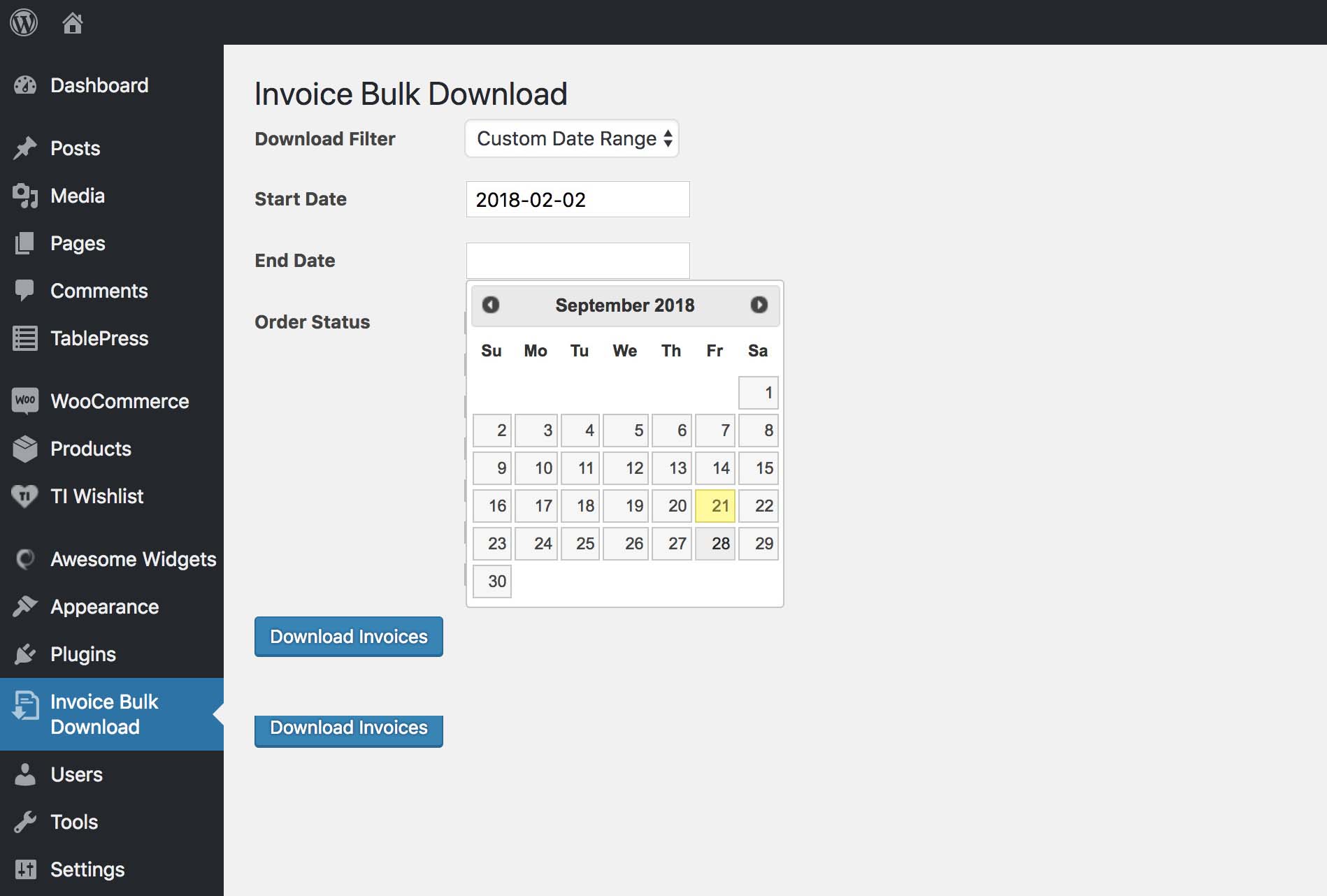Click the lower Download Invoices button
Image resolution: width=1327 pixels, height=896 pixels.
(348, 730)
